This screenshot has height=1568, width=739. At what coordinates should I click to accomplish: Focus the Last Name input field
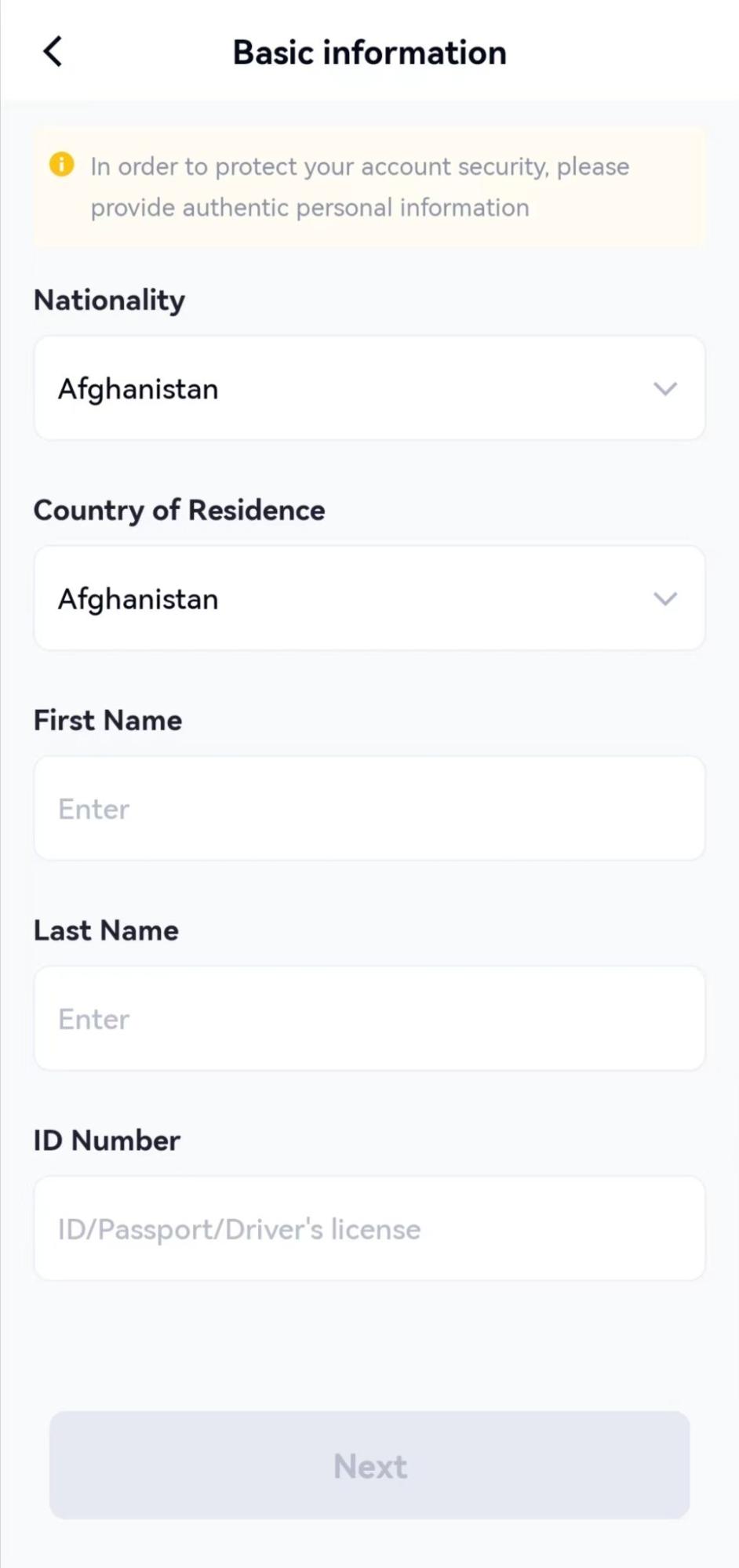click(369, 1019)
